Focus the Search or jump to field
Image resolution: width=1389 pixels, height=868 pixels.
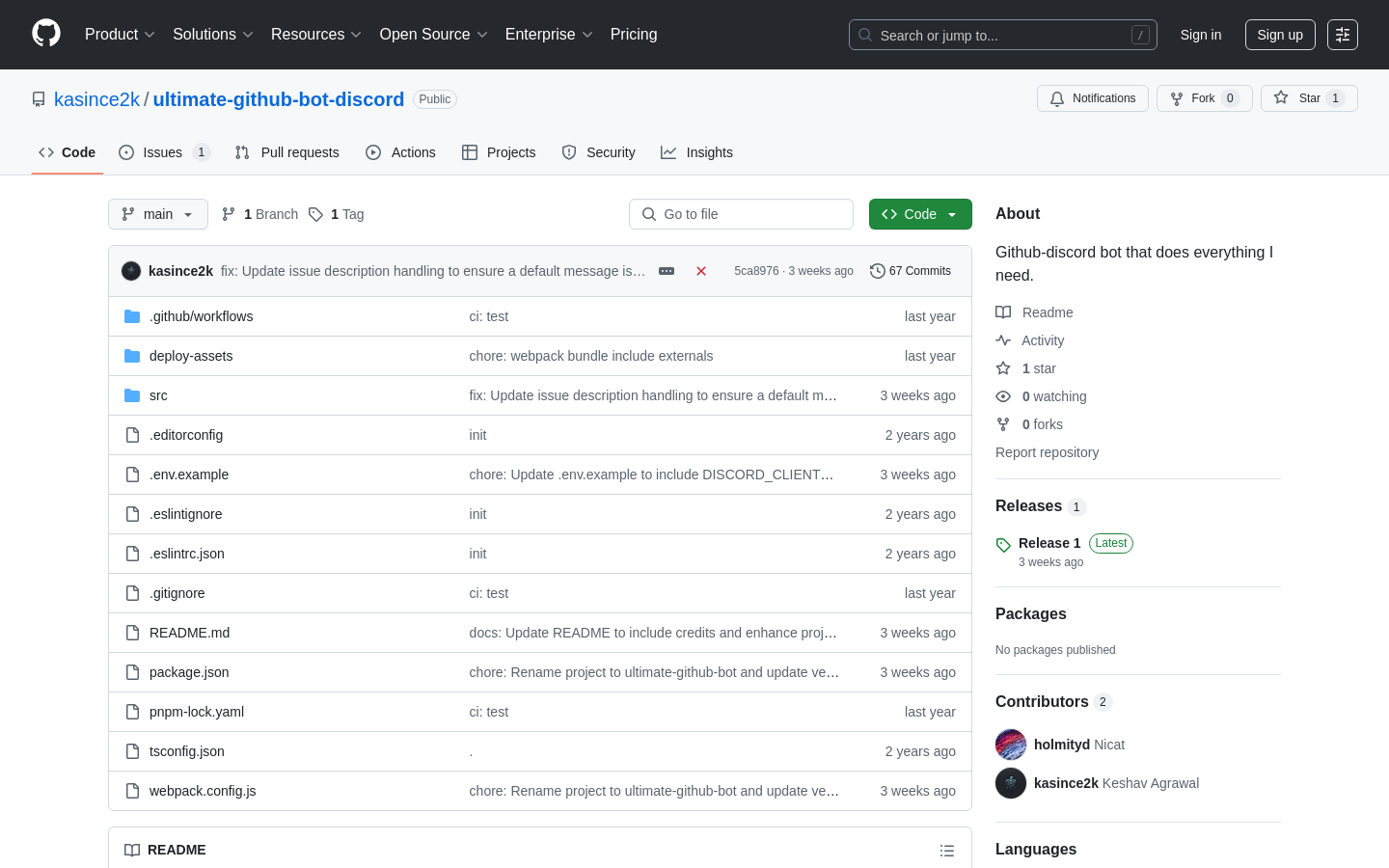pos(1003,35)
